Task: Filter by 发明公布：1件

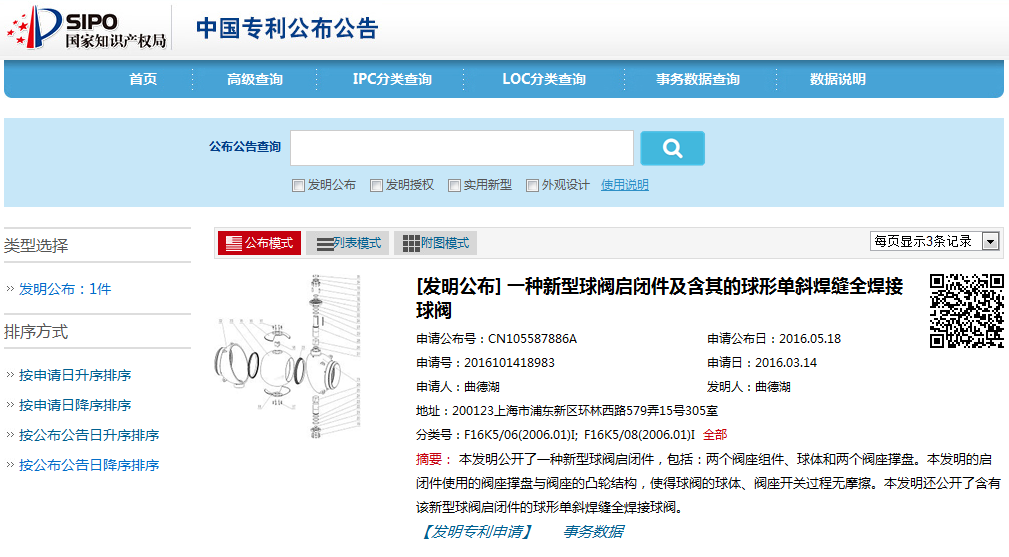Action: (65, 289)
